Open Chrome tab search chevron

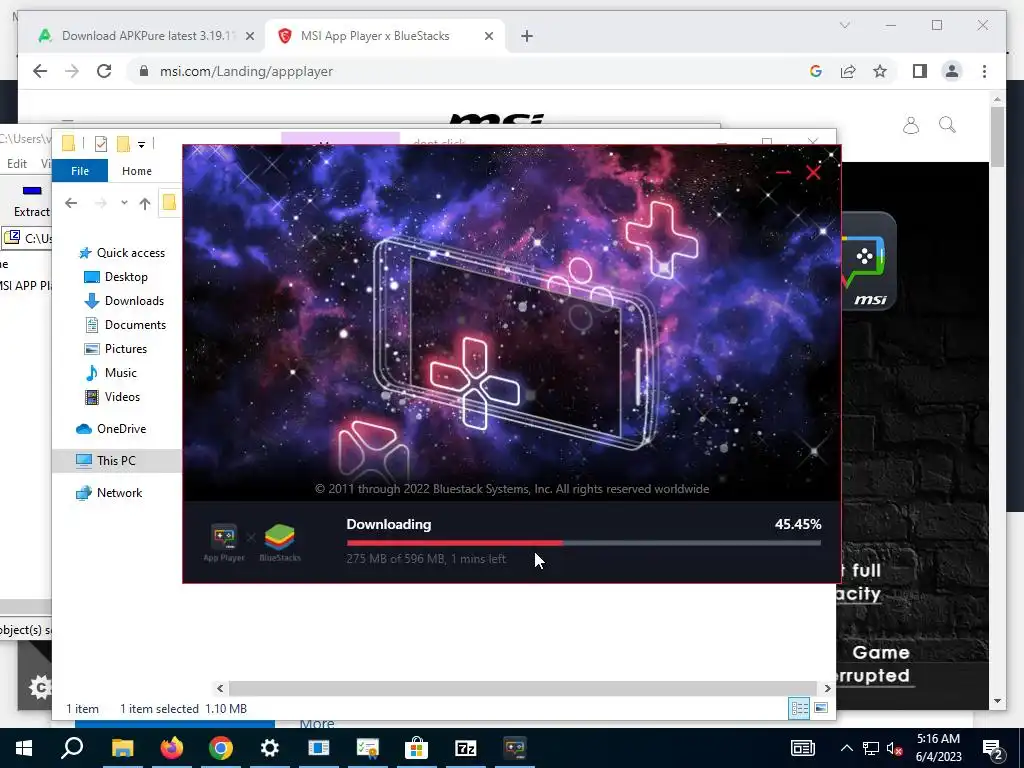click(844, 25)
